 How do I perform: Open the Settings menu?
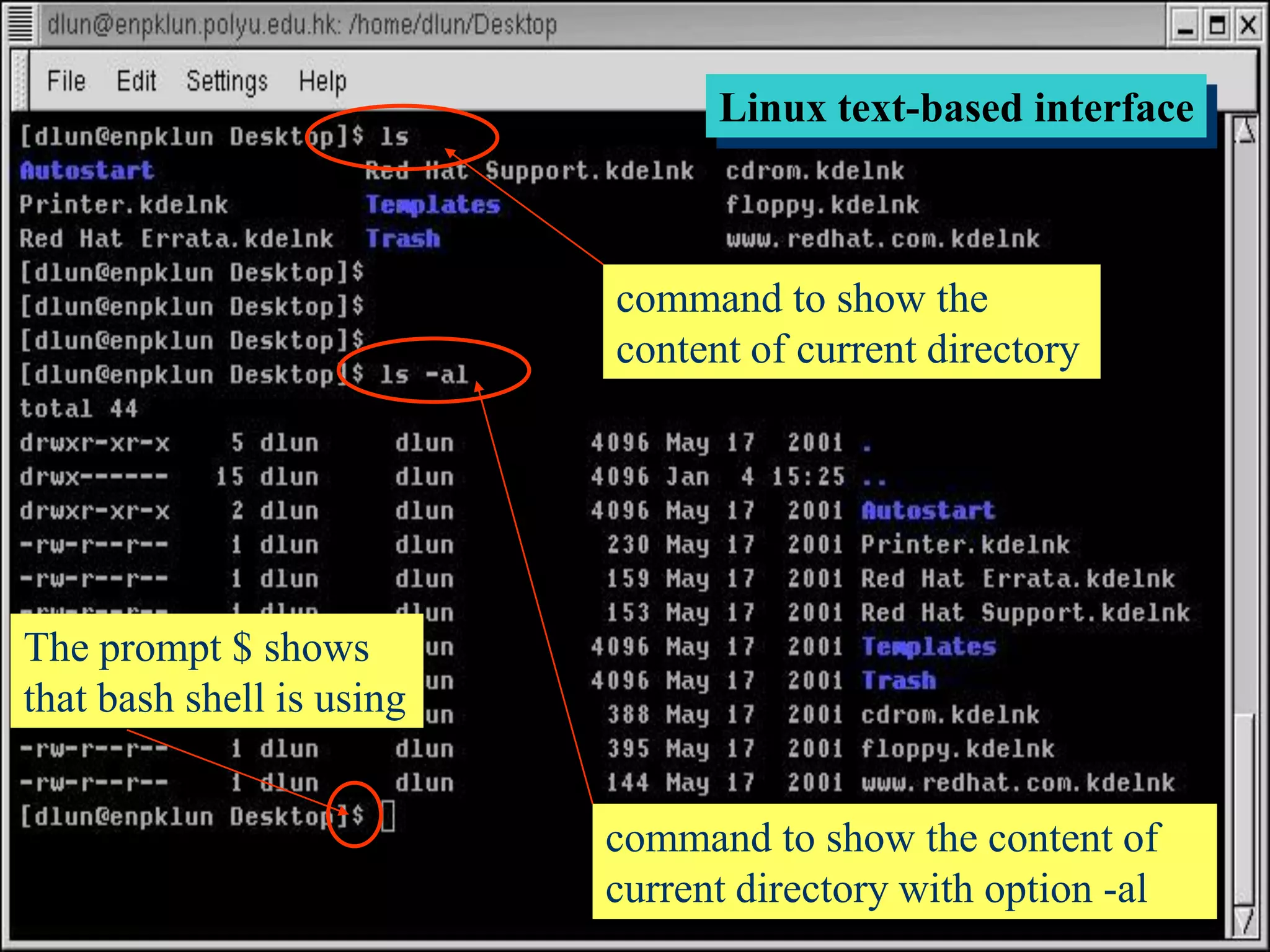click(x=227, y=82)
